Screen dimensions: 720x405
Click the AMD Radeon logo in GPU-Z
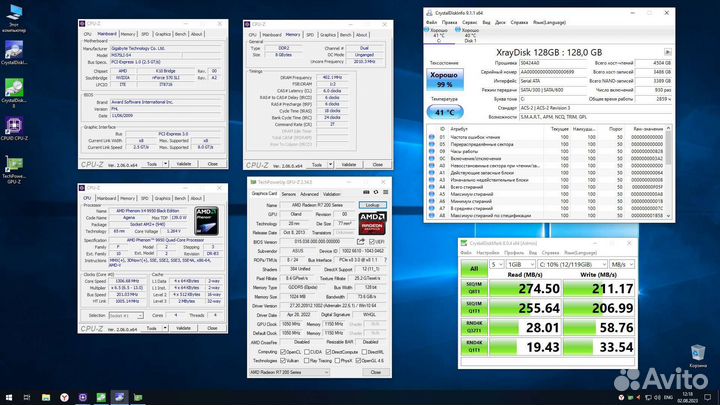click(372, 223)
